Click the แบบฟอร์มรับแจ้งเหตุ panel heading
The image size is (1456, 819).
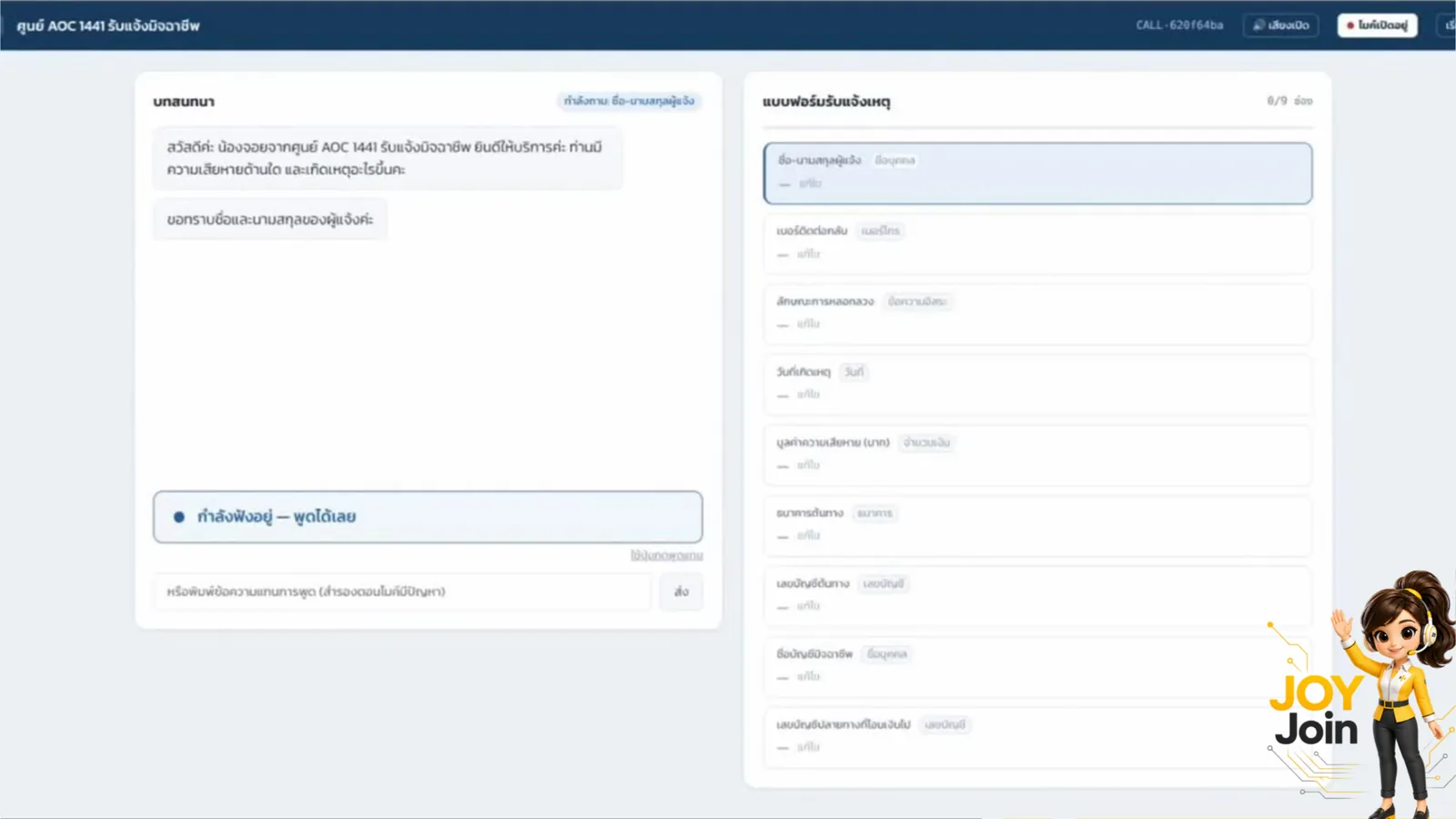pyautogui.click(x=826, y=101)
